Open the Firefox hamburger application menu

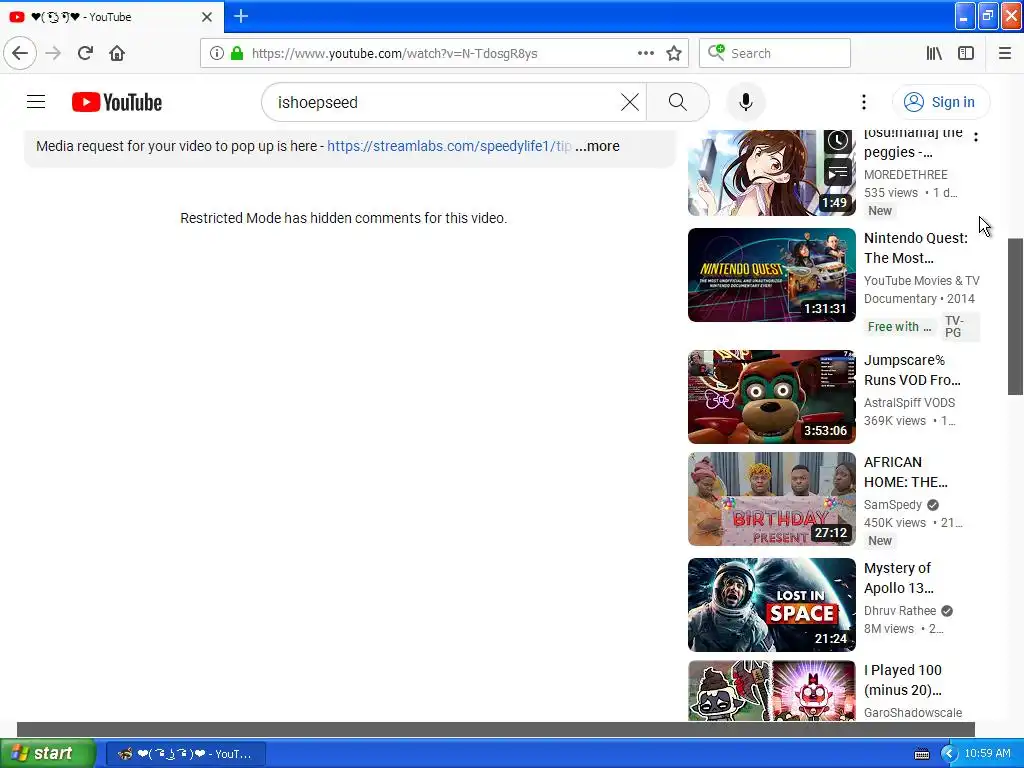click(1005, 53)
